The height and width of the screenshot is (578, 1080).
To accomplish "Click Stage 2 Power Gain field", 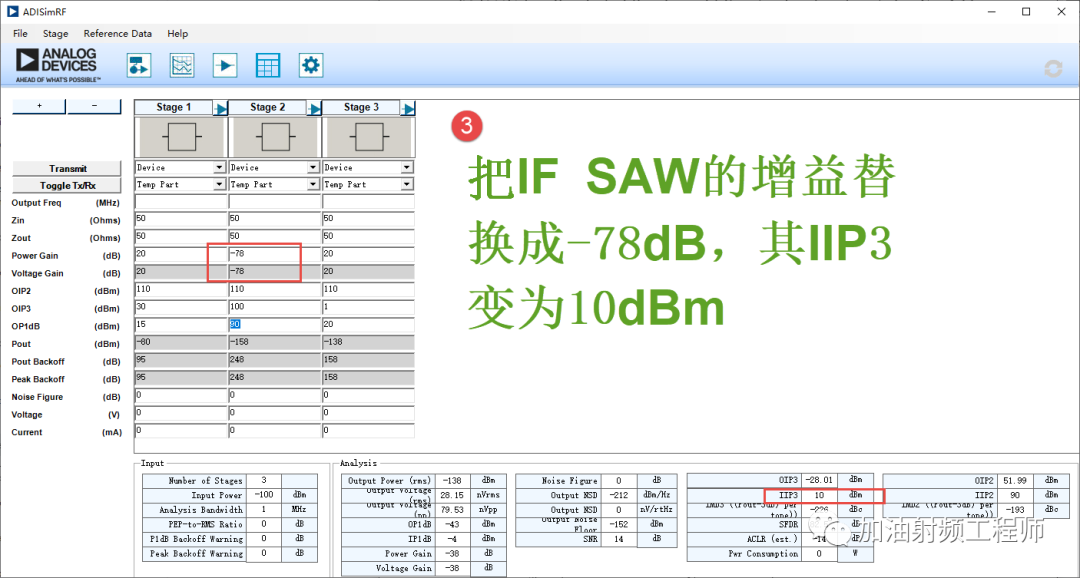I will pyautogui.click(x=266, y=255).
